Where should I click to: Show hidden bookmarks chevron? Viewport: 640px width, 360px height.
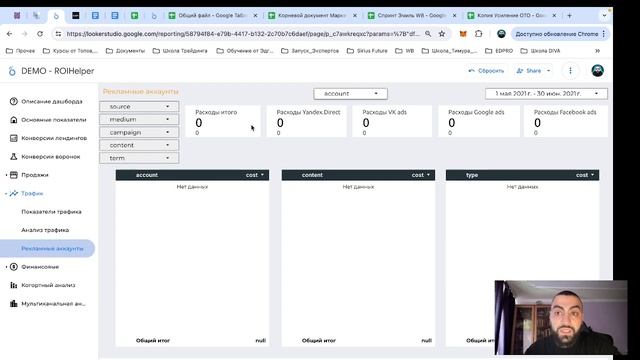tap(598, 51)
